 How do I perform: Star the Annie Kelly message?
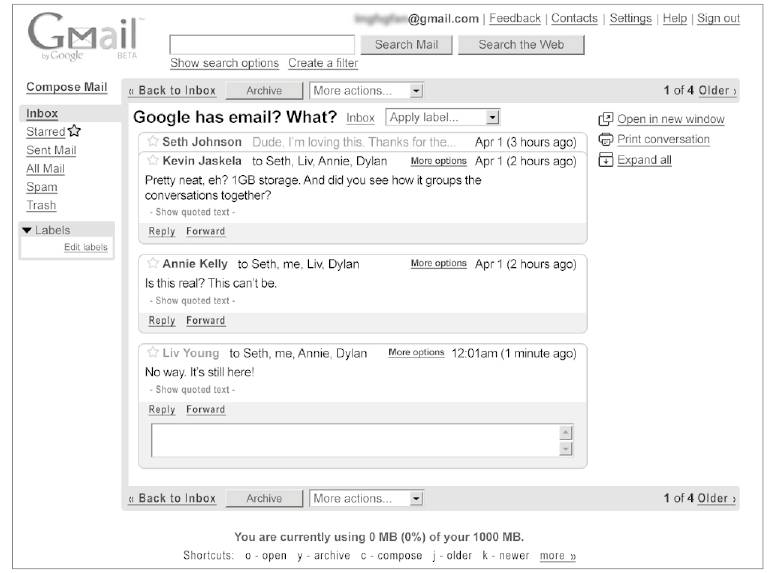(x=153, y=264)
